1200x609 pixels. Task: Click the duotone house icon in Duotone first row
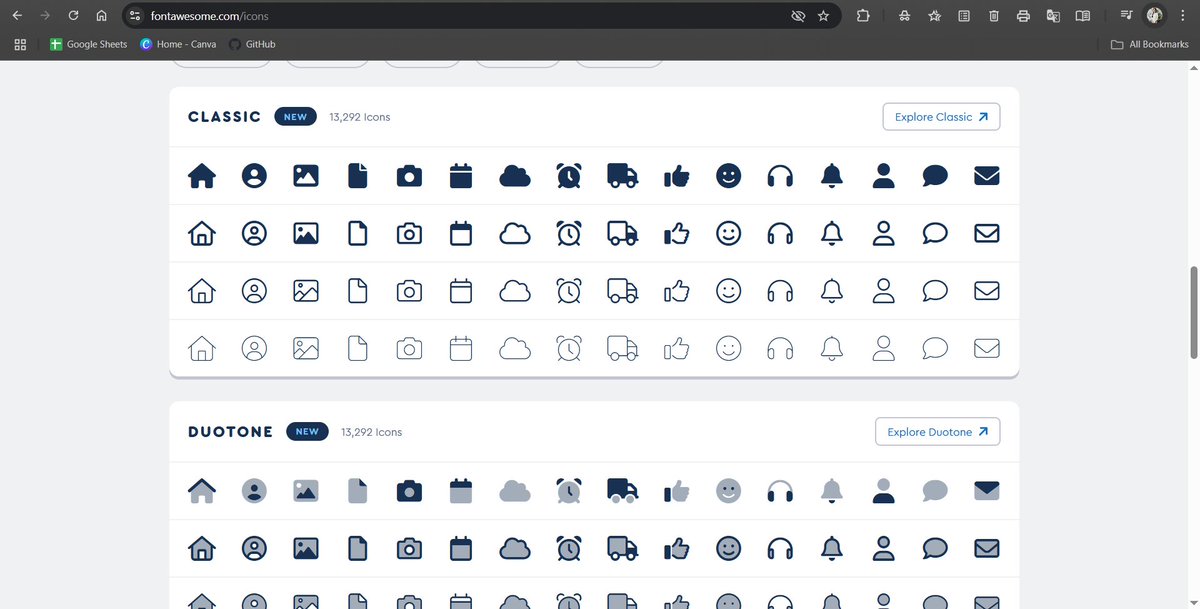tap(202, 491)
